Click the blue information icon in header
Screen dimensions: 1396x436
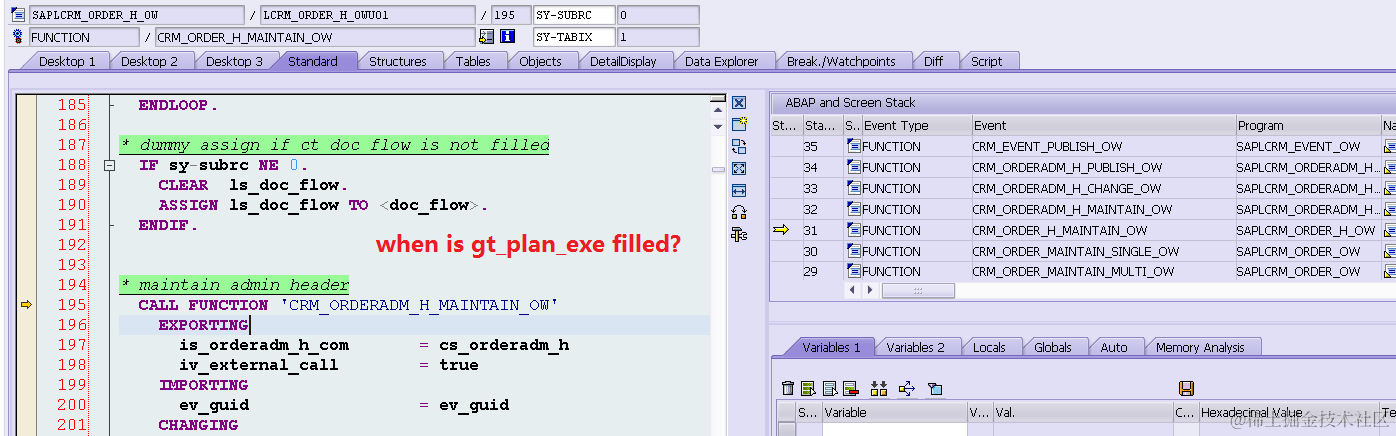coord(507,37)
